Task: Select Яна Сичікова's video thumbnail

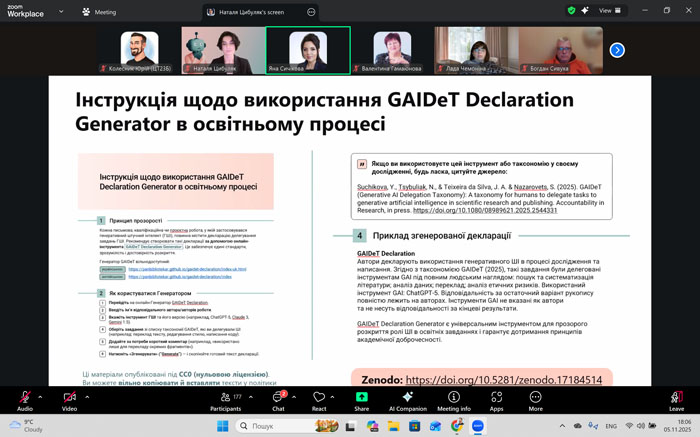Action: (x=308, y=50)
